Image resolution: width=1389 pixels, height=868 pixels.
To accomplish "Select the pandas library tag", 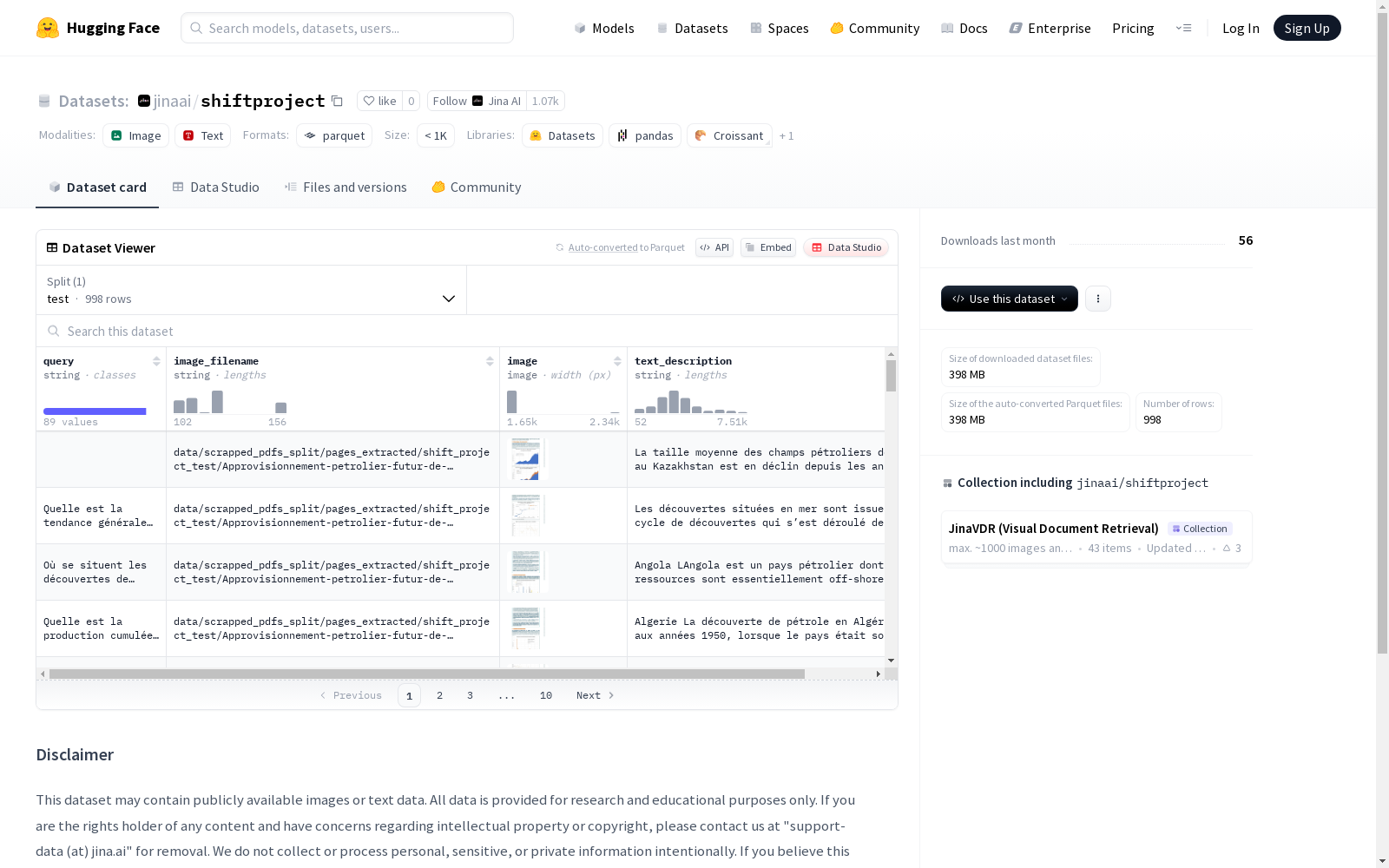I will (645, 135).
